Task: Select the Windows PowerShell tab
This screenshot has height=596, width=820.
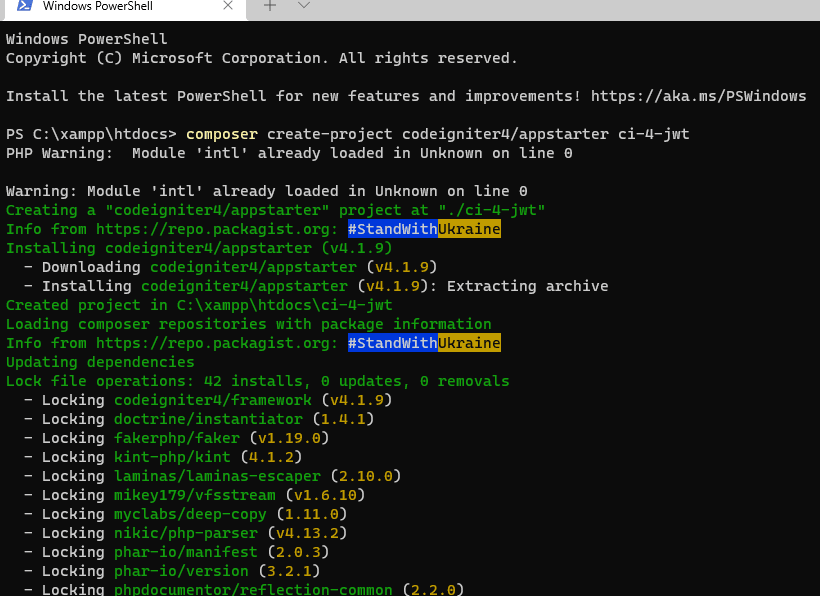Action: tap(124, 8)
